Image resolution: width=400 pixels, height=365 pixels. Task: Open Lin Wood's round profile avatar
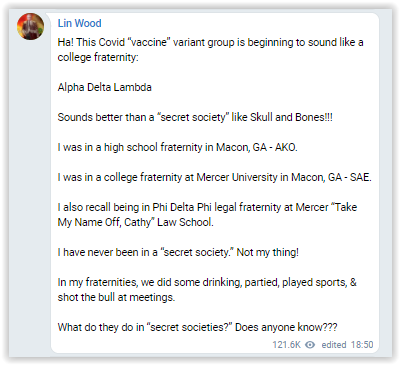click(30, 27)
